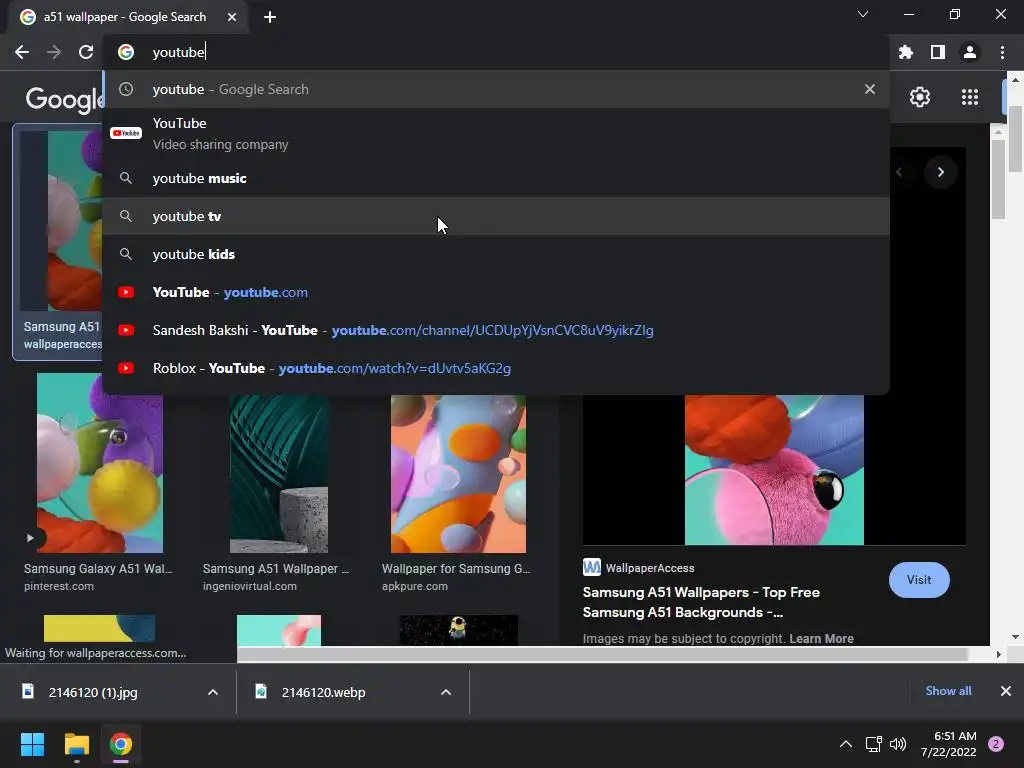The image size is (1024, 768).
Task: Open downloaded file 2146120 (1).jpg
Action: pos(93,692)
